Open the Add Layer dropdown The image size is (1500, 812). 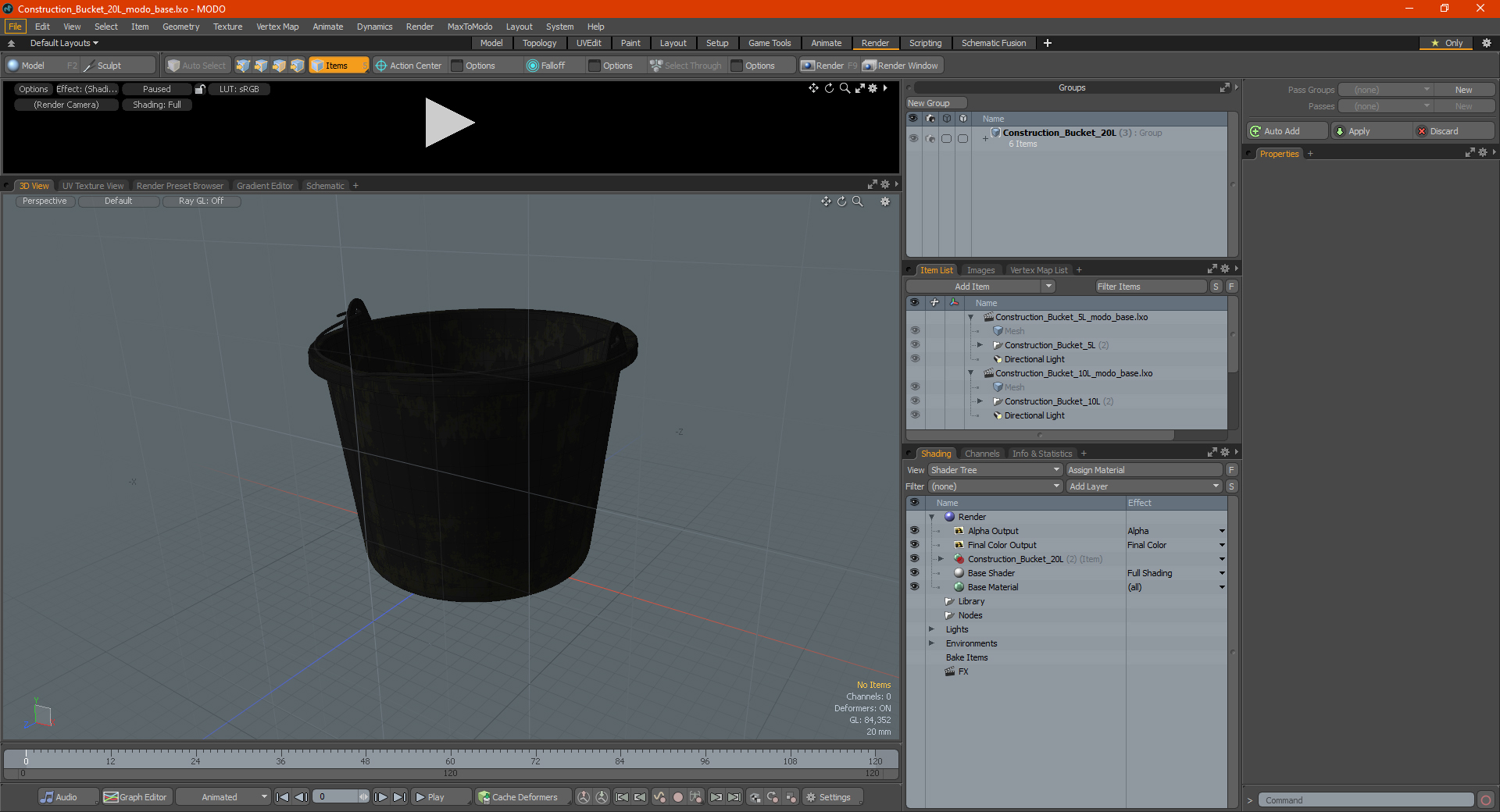click(x=1144, y=486)
